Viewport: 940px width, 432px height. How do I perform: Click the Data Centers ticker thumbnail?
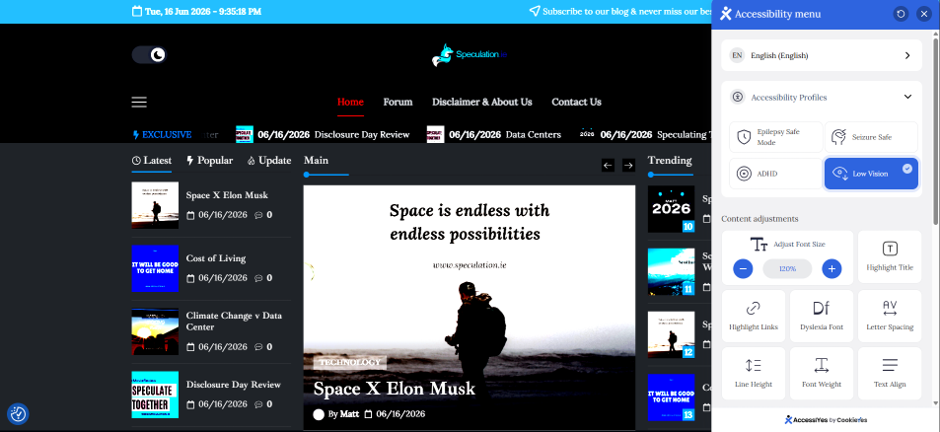click(435, 134)
